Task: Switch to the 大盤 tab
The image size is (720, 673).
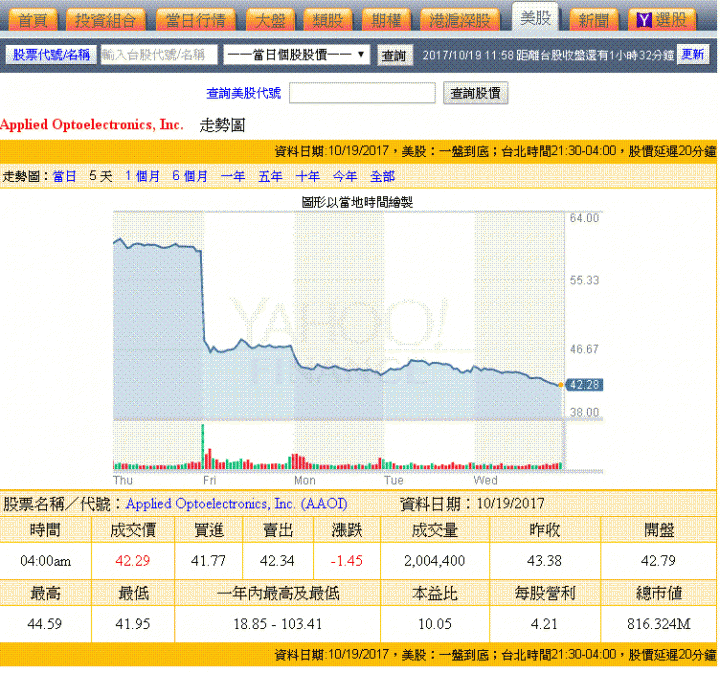Action: click(x=270, y=21)
